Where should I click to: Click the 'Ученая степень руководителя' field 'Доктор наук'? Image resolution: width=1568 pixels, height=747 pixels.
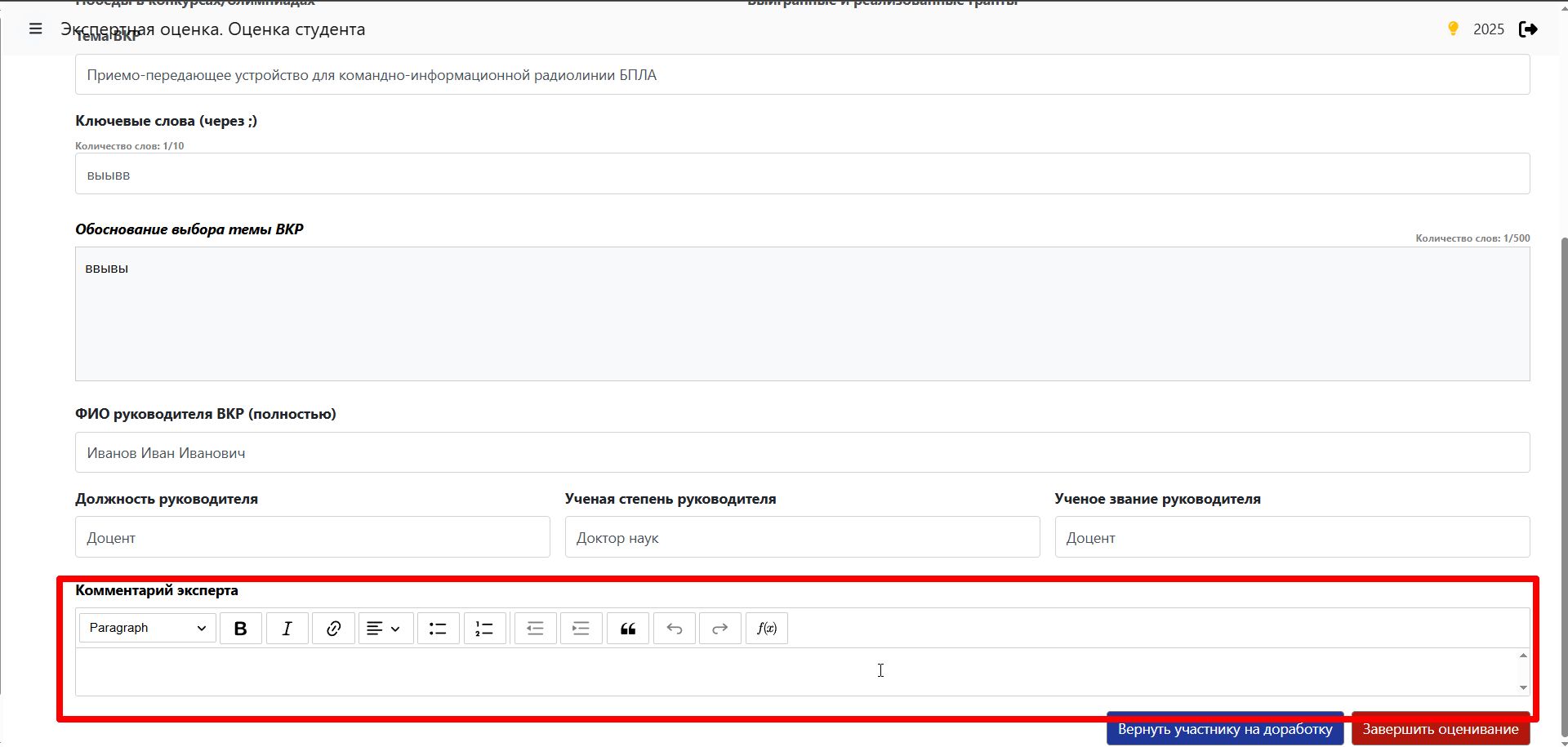tap(803, 537)
